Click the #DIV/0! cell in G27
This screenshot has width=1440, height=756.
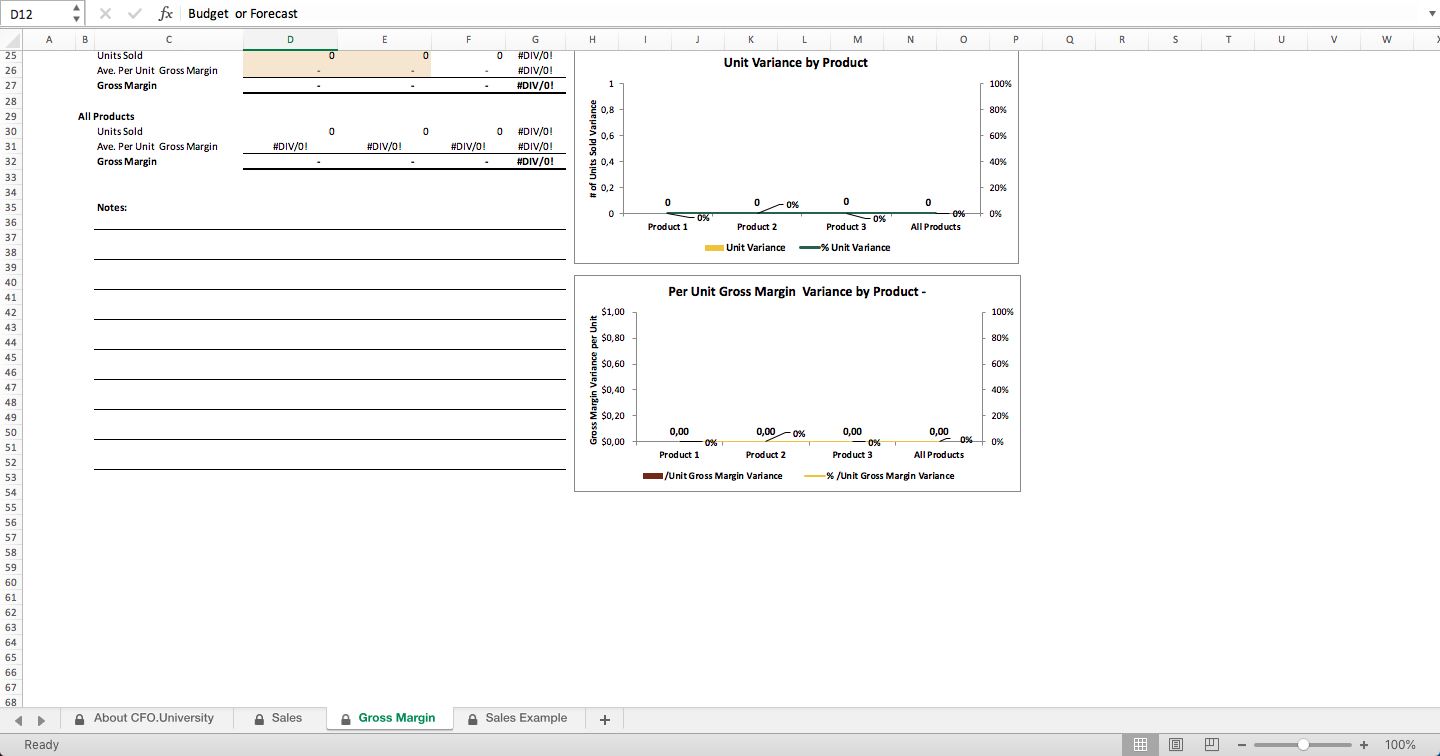click(535, 85)
